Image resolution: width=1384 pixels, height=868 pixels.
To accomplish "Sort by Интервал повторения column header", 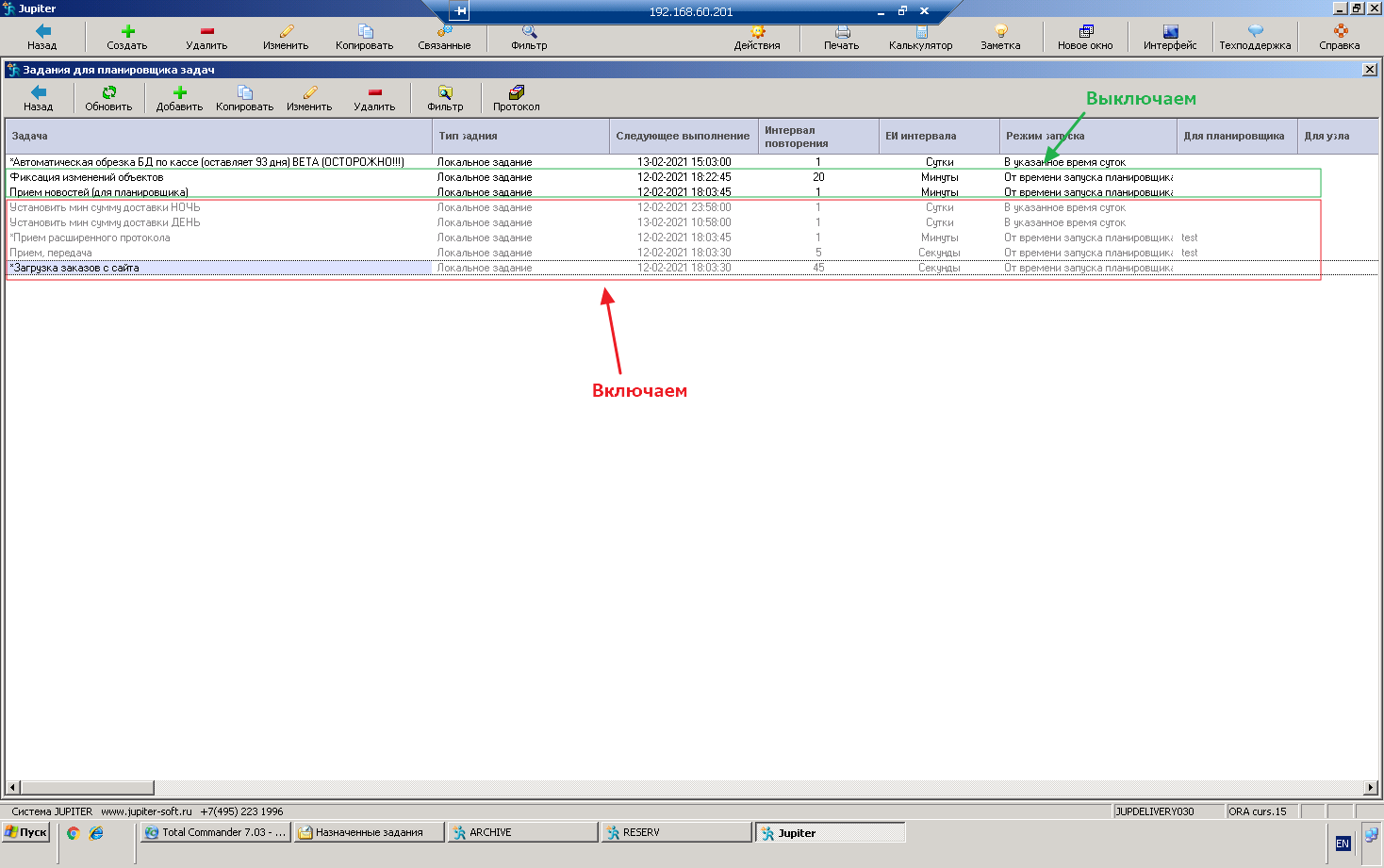I will pos(818,136).
